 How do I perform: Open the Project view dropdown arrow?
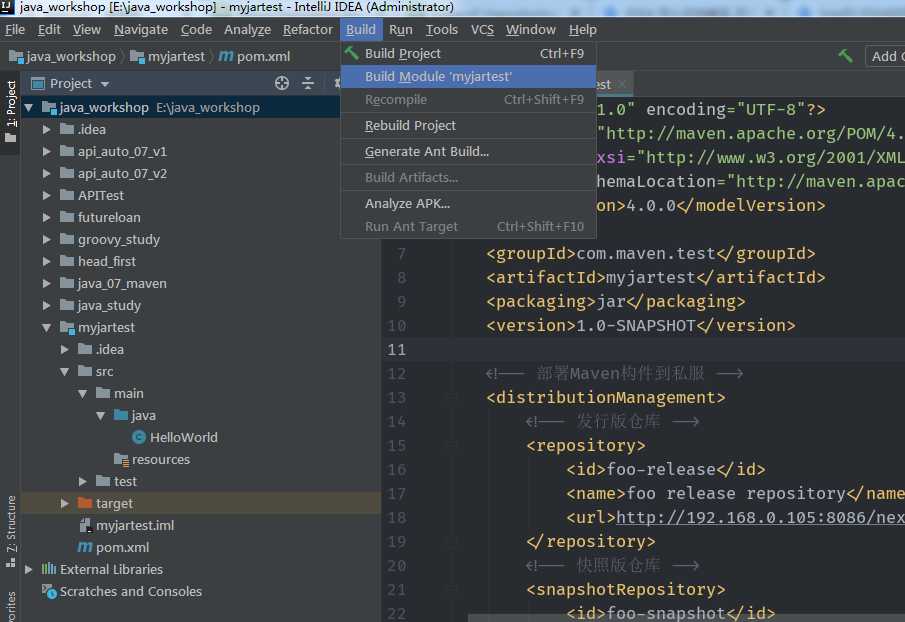point(104,84)
